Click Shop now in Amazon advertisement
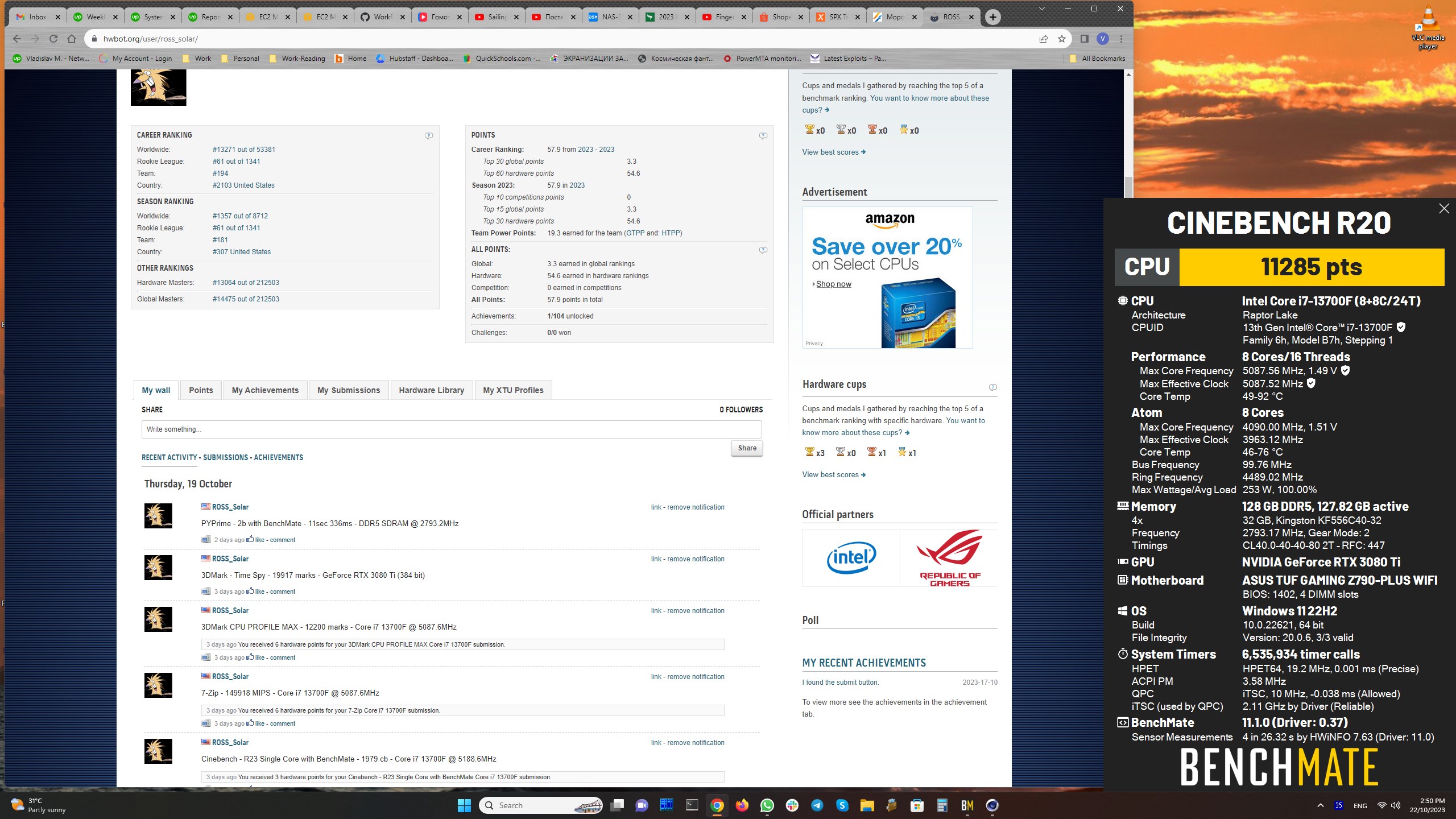The height and width of the screenshot is (819, 1456). click(833, 284)
